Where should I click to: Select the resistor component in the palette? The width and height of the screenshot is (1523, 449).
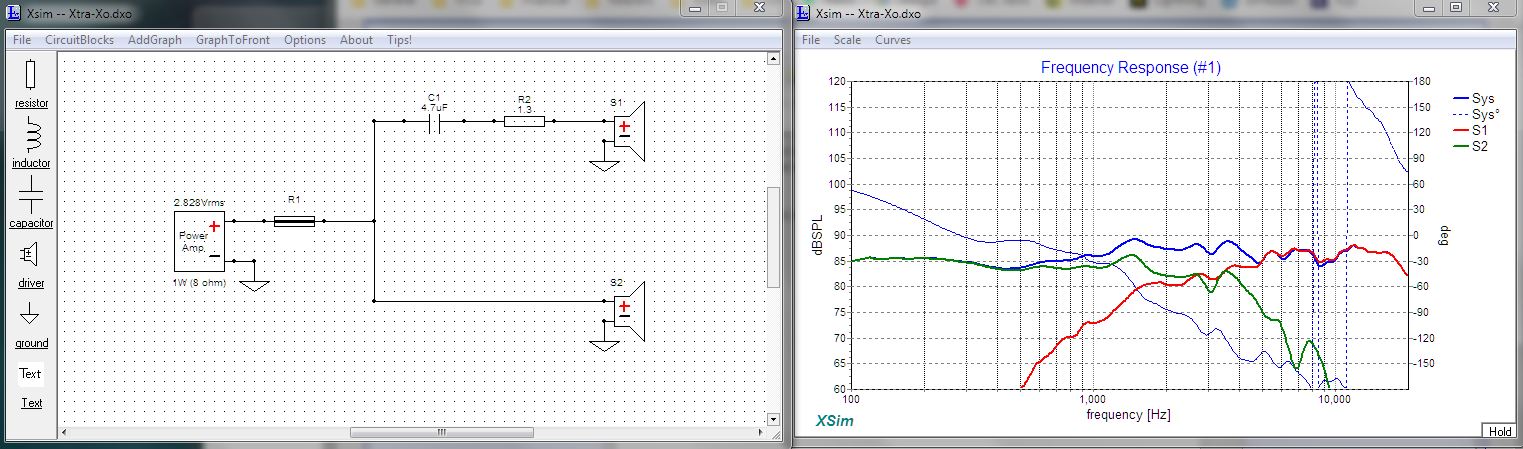[x=31, y=82]
